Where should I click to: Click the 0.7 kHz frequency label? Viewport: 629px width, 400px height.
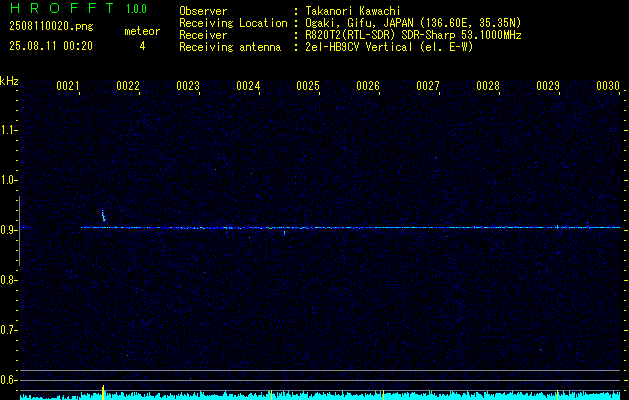coord(8,330)
